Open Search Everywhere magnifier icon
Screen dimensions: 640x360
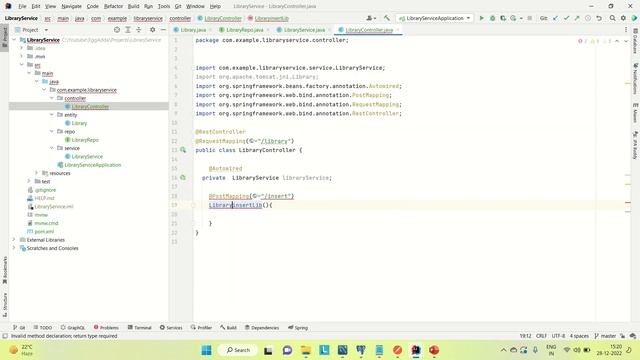(x=613, y=18)
